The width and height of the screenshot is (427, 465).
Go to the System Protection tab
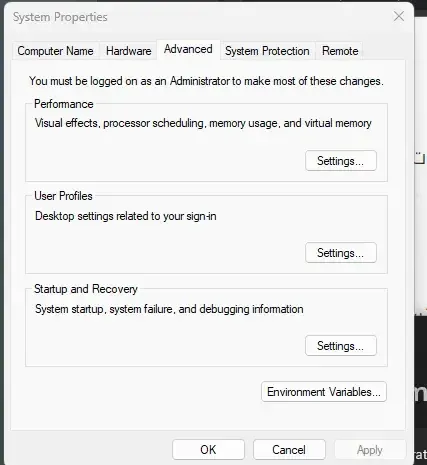click(x=267, y=51)
